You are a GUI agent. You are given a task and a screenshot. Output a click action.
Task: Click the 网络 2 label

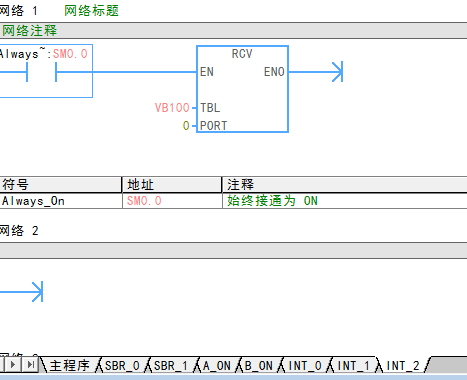click(x=19, y=231)
